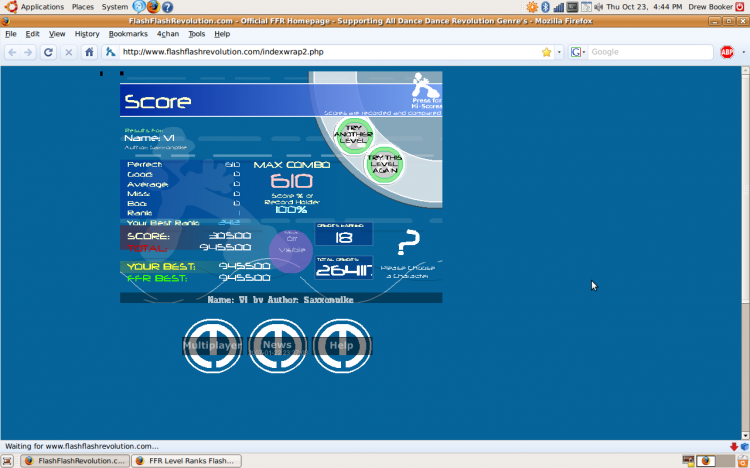Image resolution: width=750 pixels, height=468 pixels.
Task: Click the Help circle icon
Action: tap(341, 345)
